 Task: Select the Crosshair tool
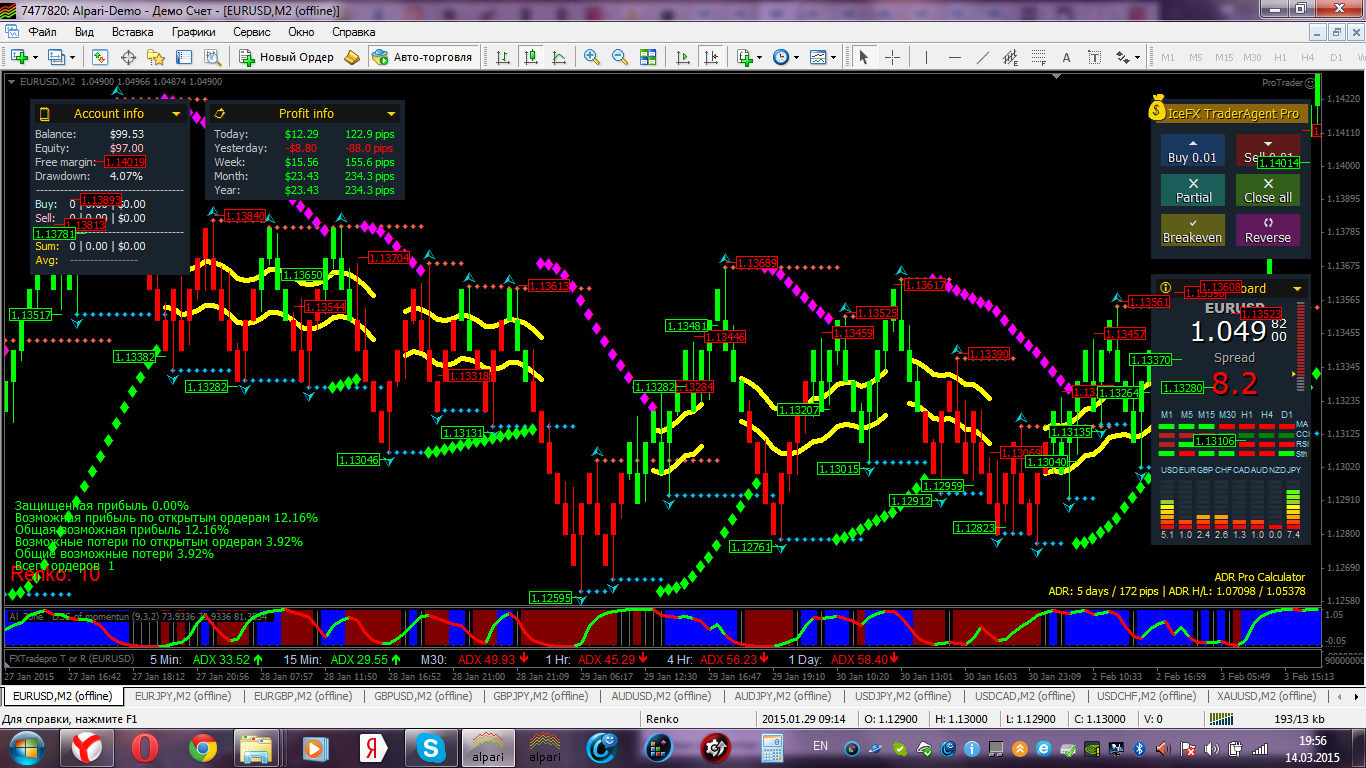pos(893,57)
